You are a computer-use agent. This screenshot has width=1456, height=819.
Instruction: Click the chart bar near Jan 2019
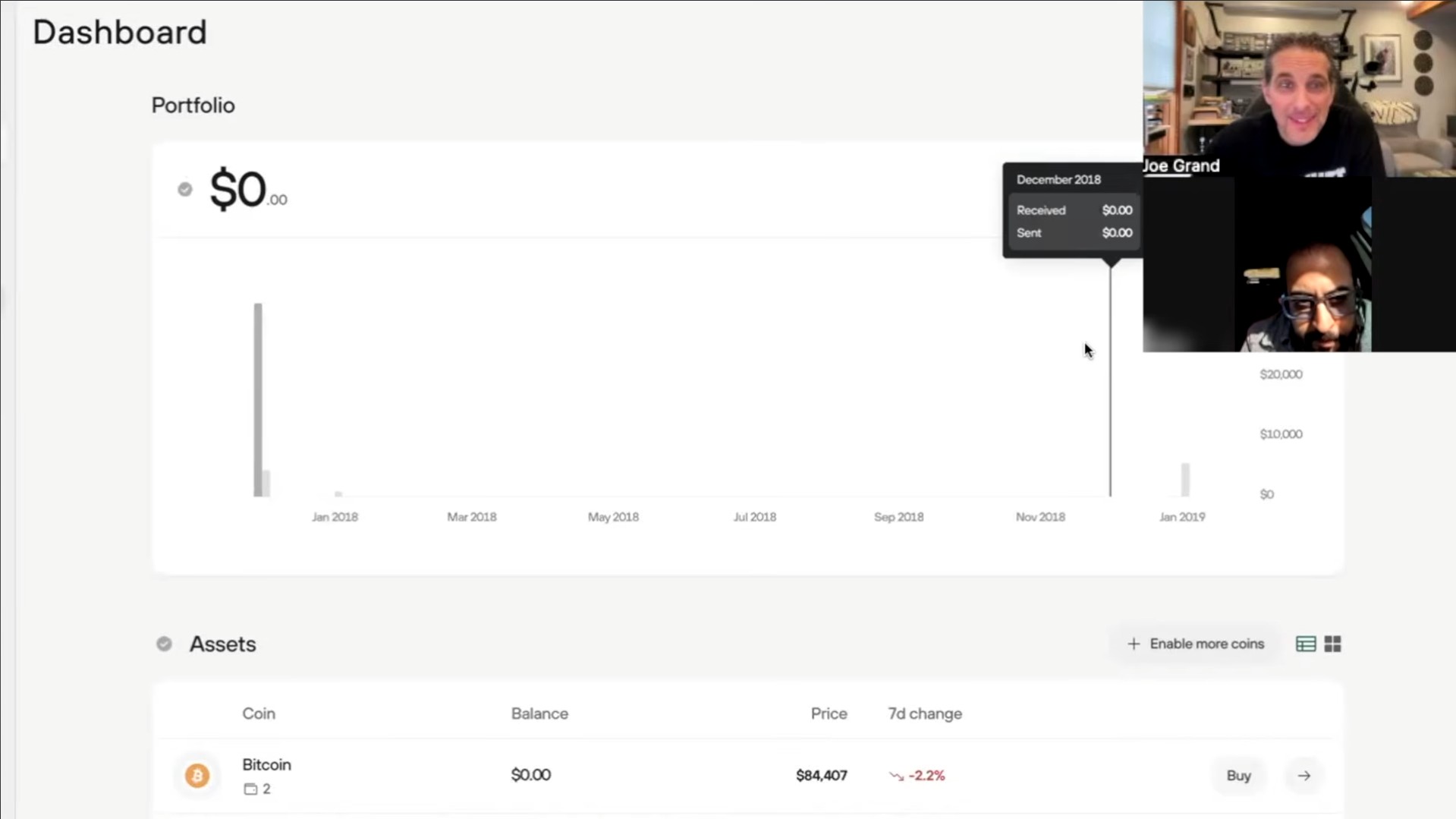1185,480
